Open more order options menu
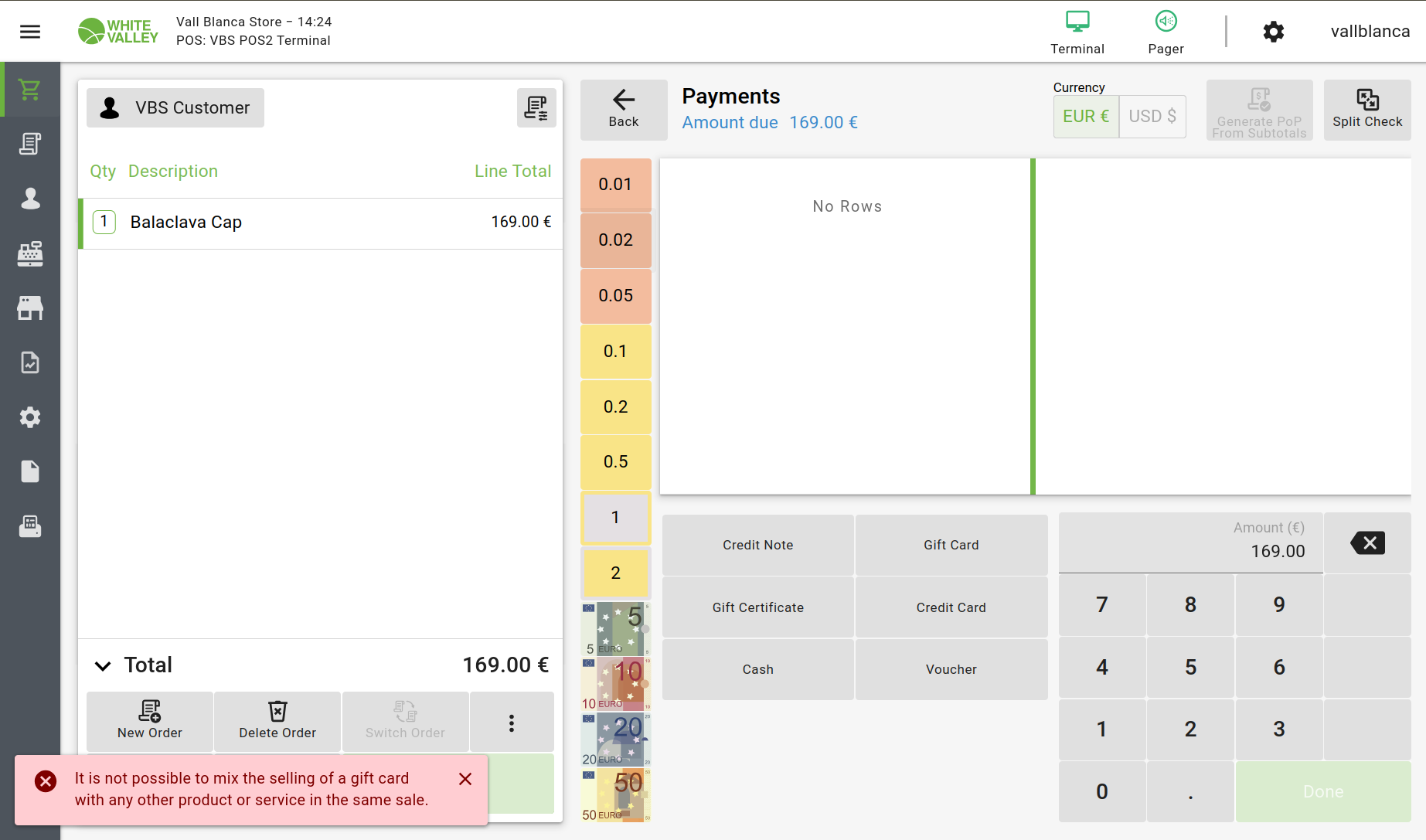1426x840 pixels. [512, 723]
